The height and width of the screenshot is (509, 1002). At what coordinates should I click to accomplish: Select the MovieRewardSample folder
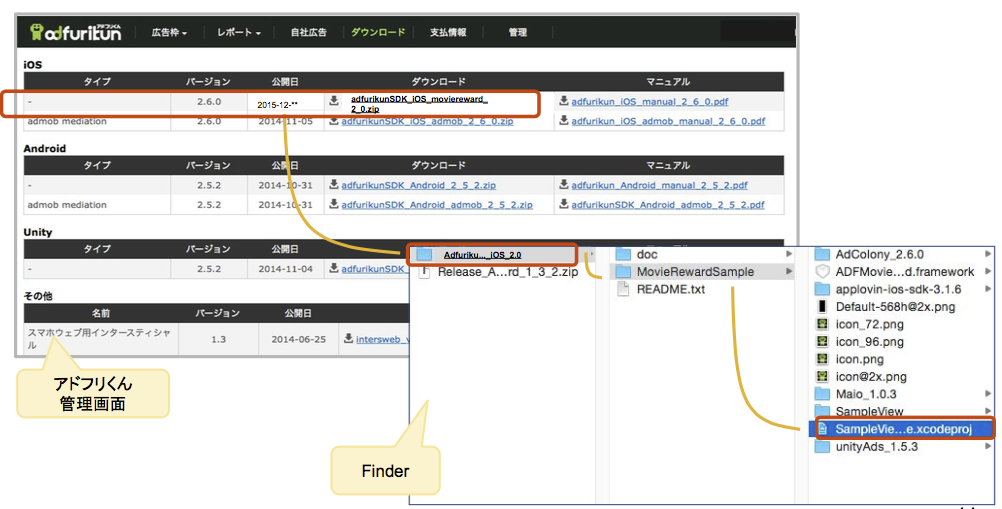(695, 272)
